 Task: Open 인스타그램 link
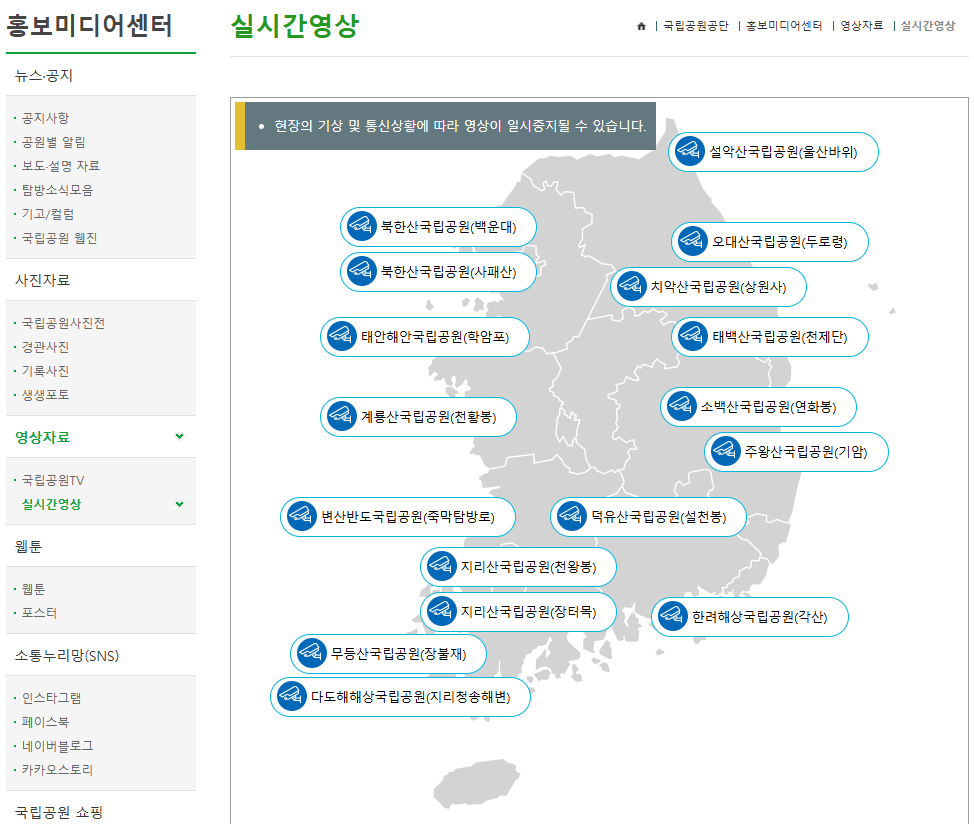tap(52, 698)
